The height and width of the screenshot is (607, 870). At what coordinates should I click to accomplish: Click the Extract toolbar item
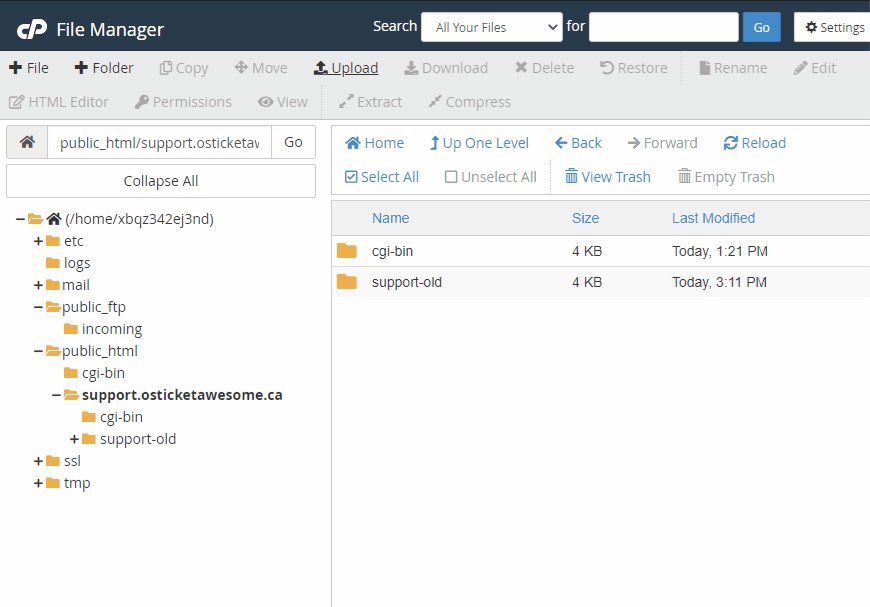(370, 102)
